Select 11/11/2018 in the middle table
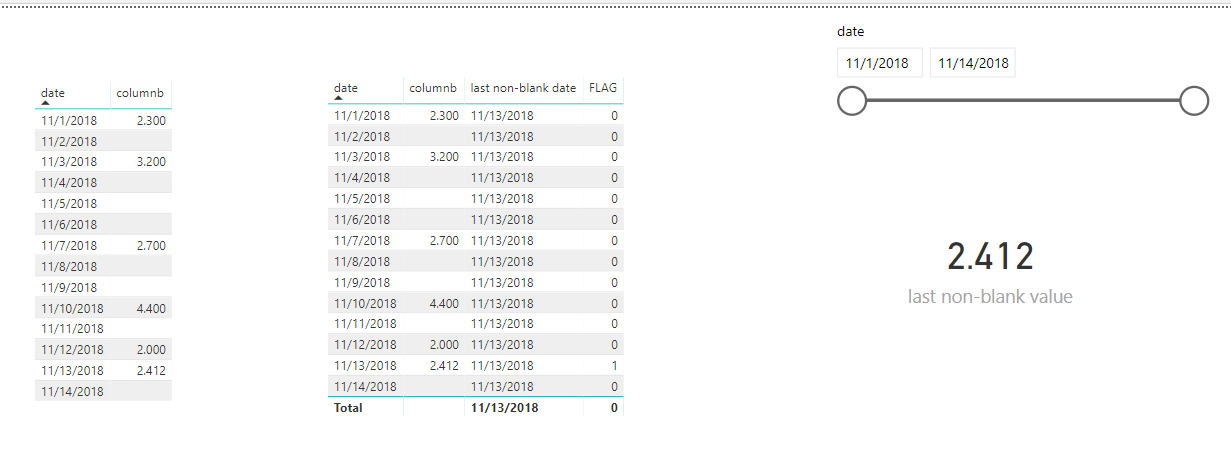1231x450 pixels. click(365, 323)
